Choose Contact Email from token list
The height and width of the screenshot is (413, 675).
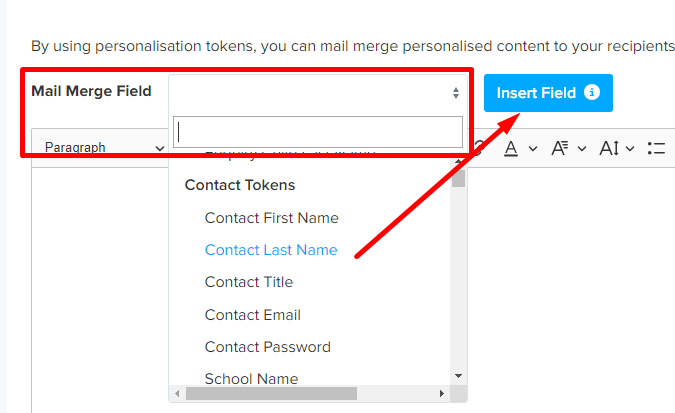[x=253, y=315]
